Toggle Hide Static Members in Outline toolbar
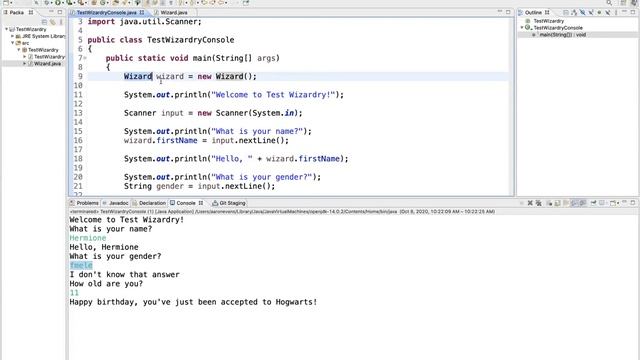Viewport: 640px width, 360px height. click(591, 13)
